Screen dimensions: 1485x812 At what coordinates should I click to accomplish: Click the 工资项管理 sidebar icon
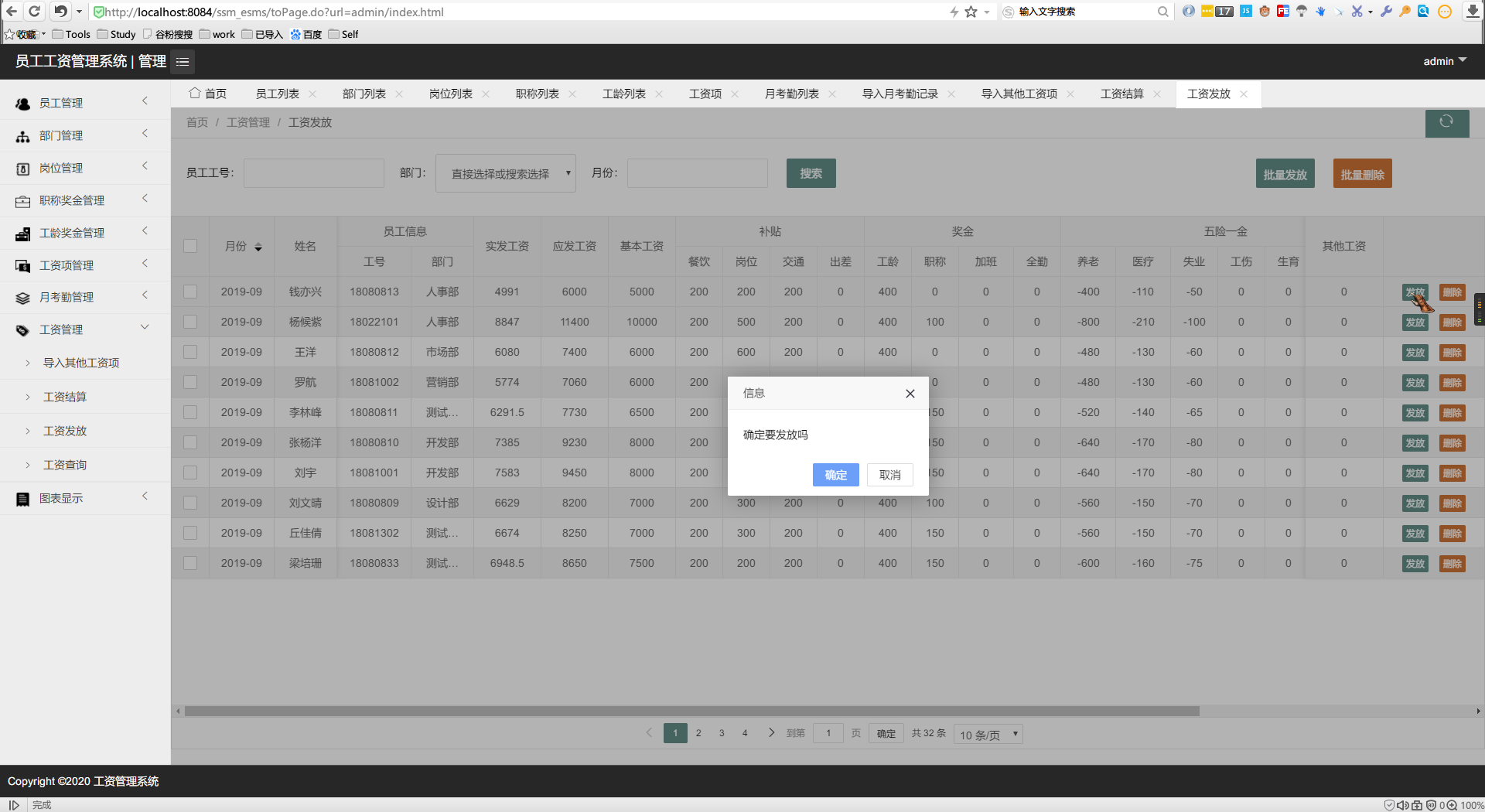pos(23,266)
